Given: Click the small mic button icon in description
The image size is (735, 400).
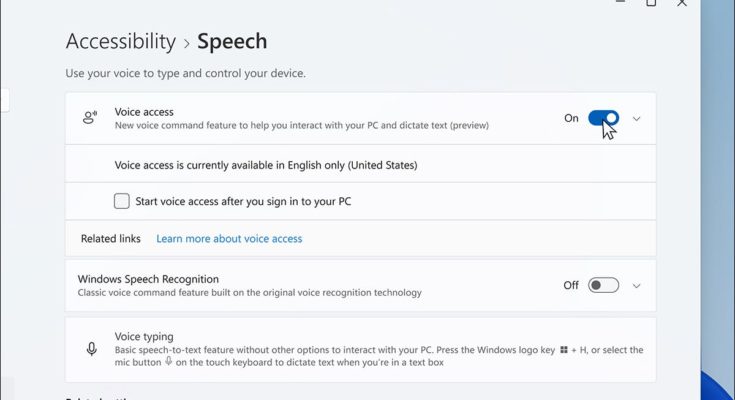Looking at the screenshot, I should [168, 362].
